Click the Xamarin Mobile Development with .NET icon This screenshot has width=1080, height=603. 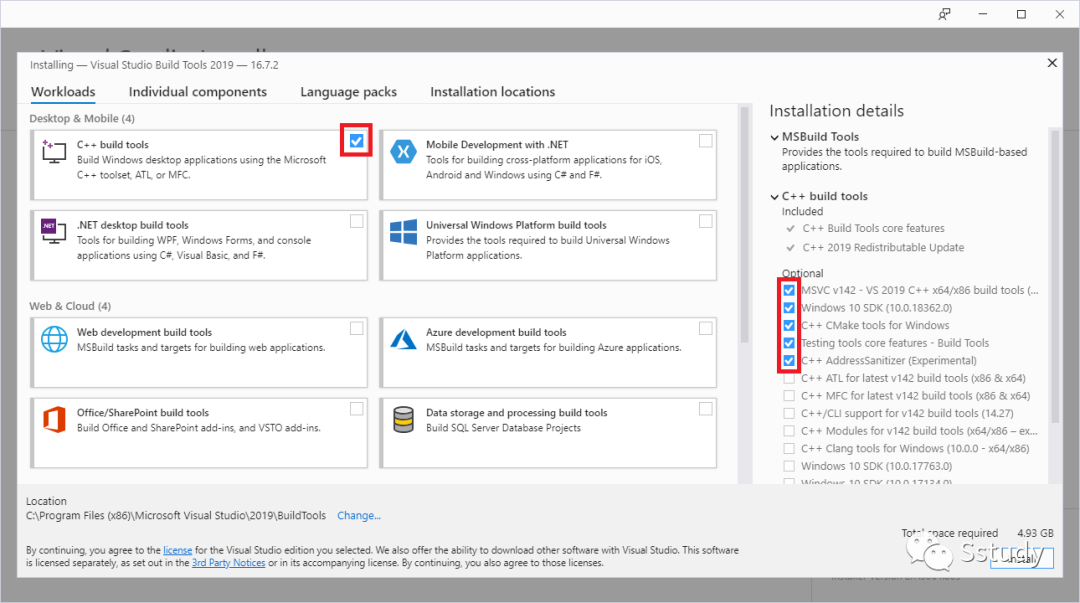click(403, 151)
